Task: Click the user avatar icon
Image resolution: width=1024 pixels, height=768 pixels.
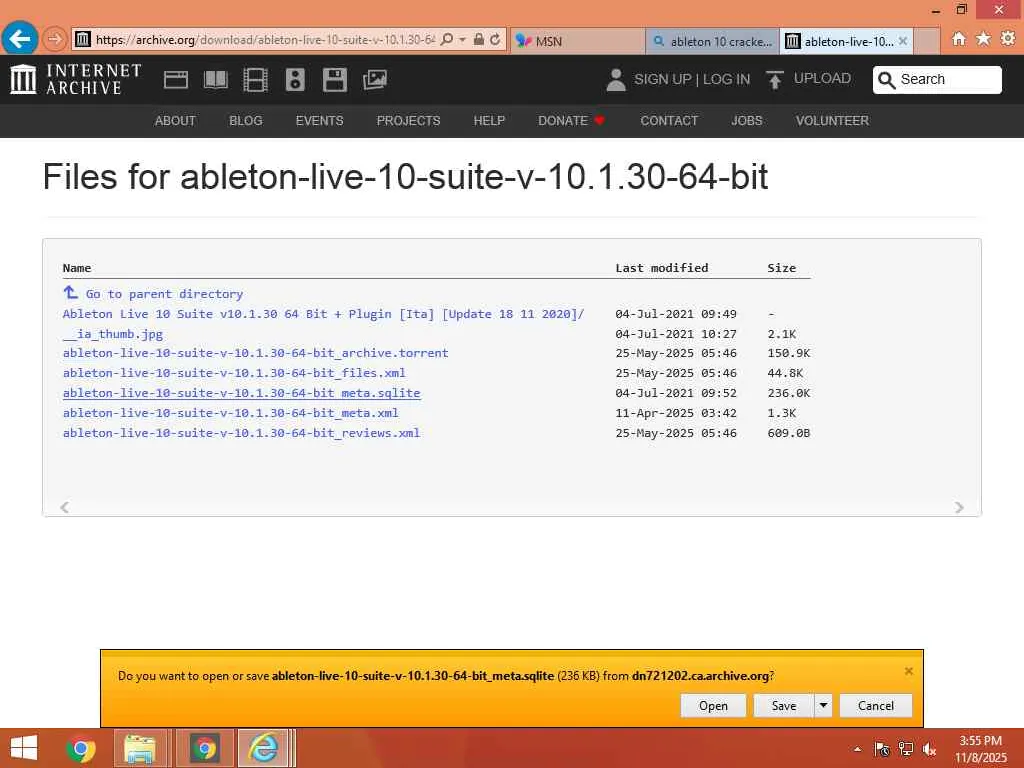Action: pos(615,80)
